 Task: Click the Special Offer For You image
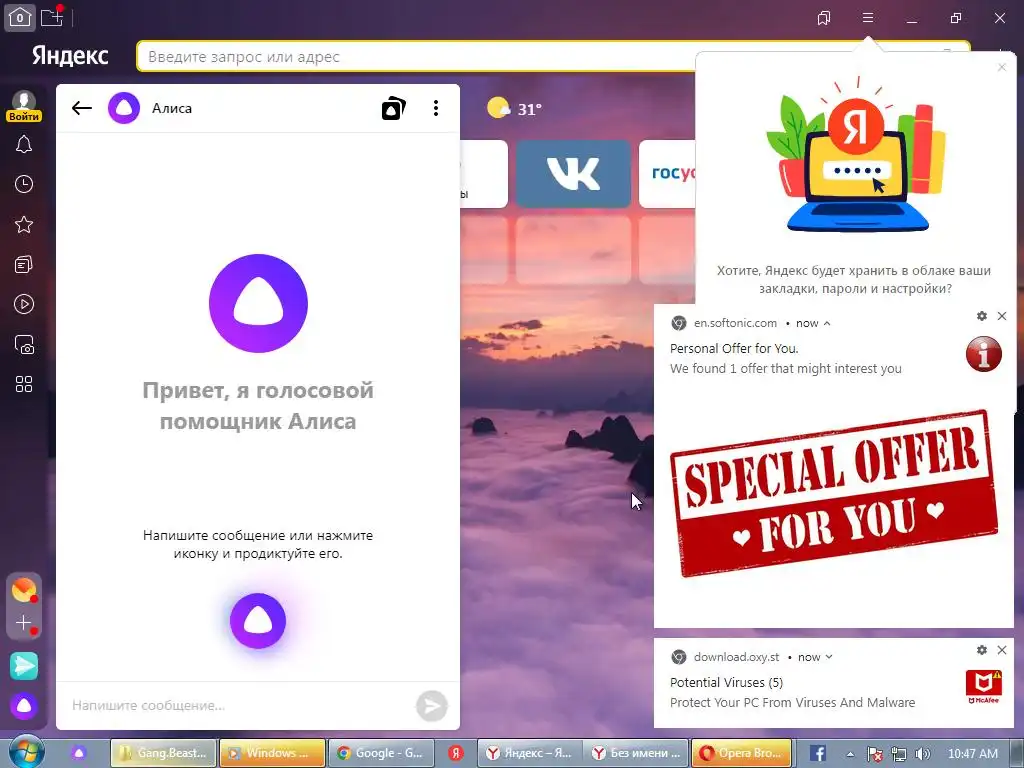tap(834, 494)
